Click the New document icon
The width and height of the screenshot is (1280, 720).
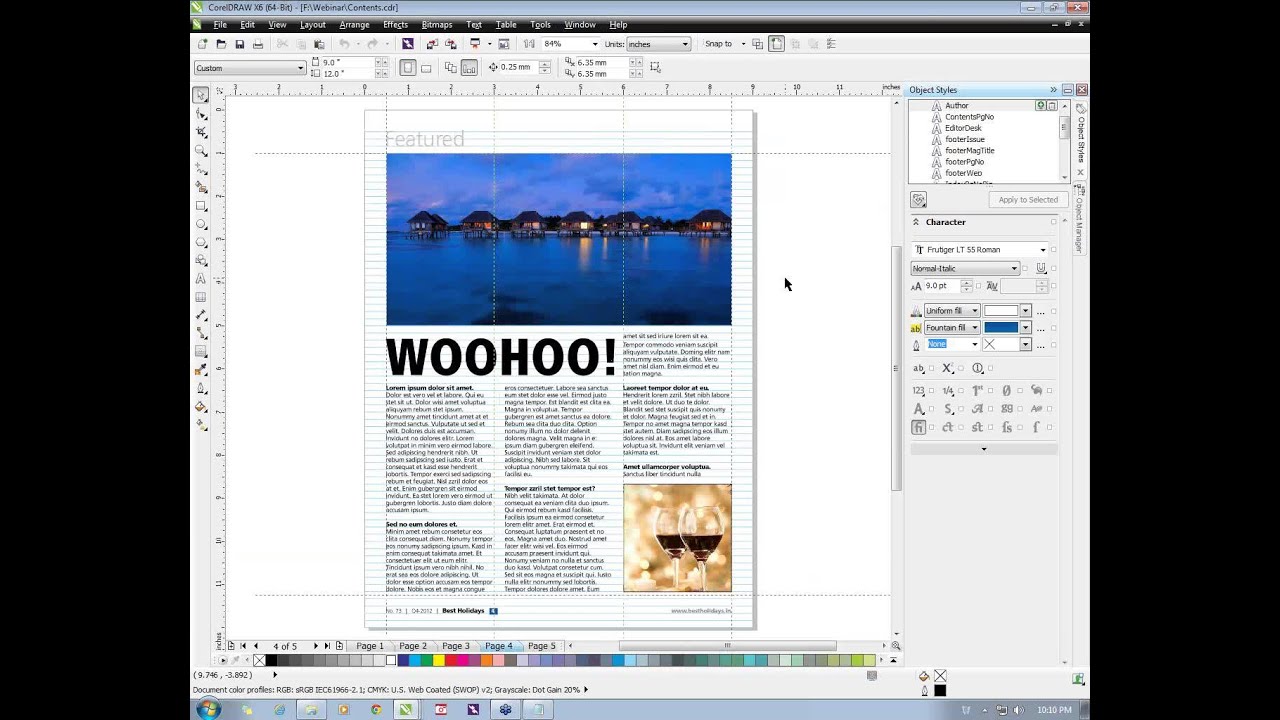pos(202,44)
